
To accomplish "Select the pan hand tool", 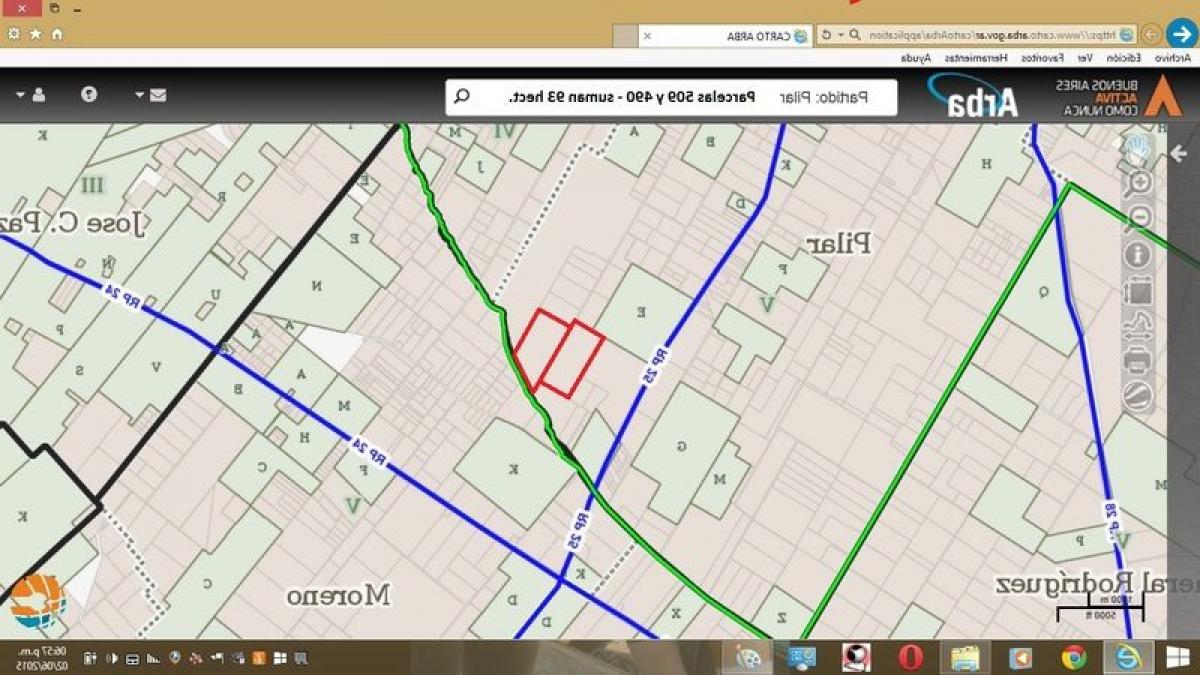I will point(1138,150).
